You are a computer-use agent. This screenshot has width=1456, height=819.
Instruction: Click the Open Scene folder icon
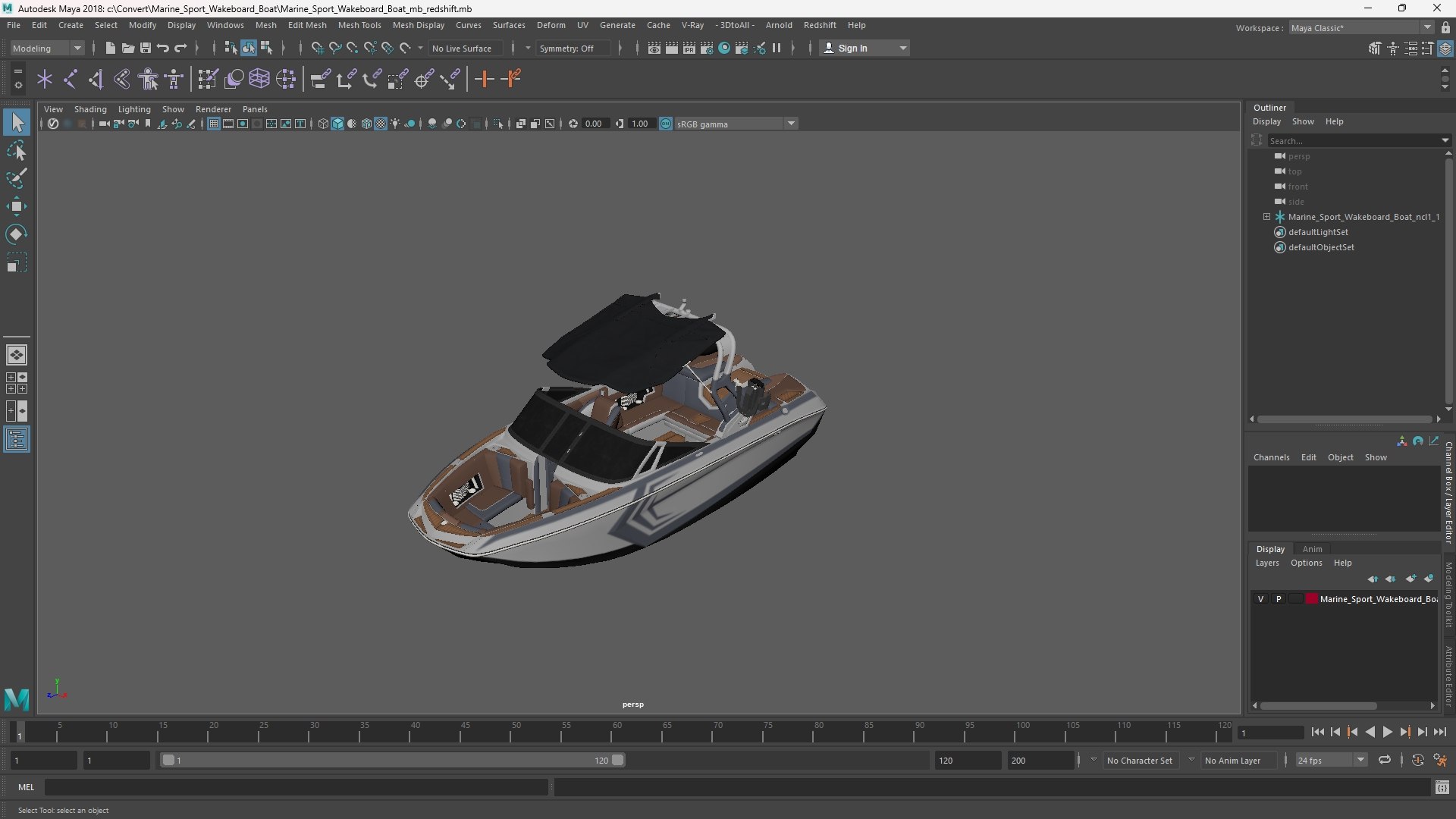click(127, 48)
